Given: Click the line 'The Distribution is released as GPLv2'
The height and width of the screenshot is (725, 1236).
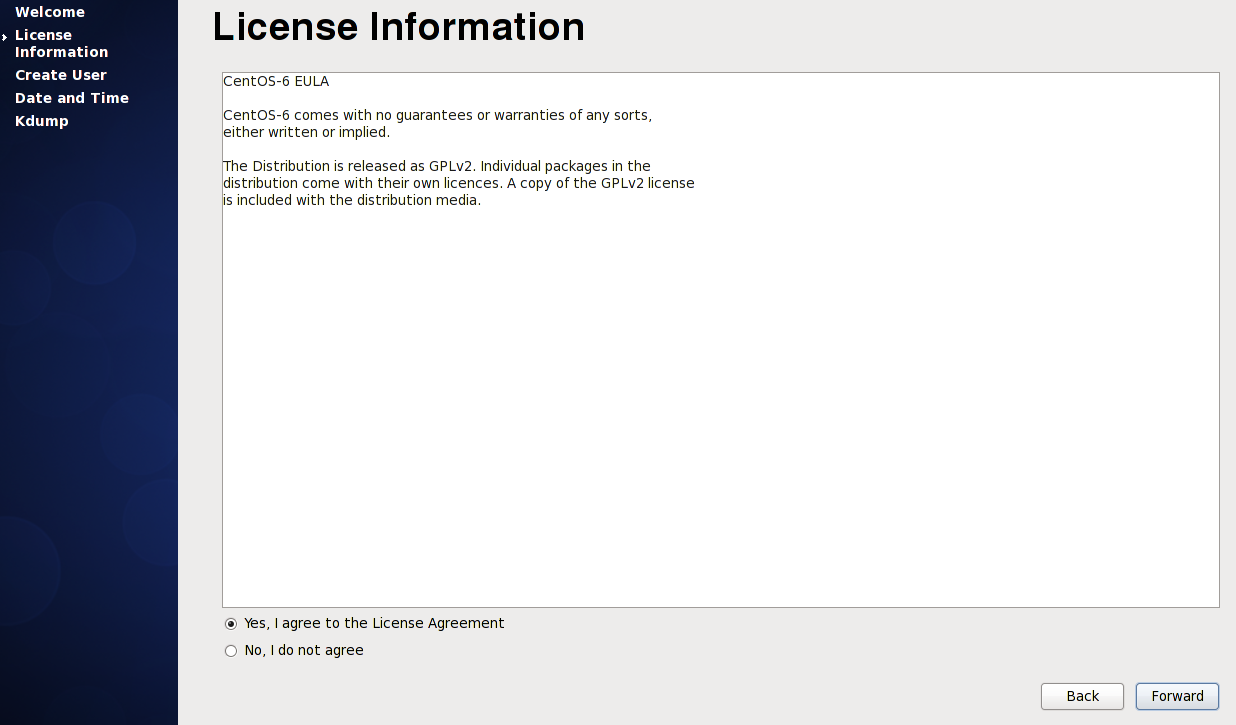Looking at the screenshot, I should tap(437, 166).
